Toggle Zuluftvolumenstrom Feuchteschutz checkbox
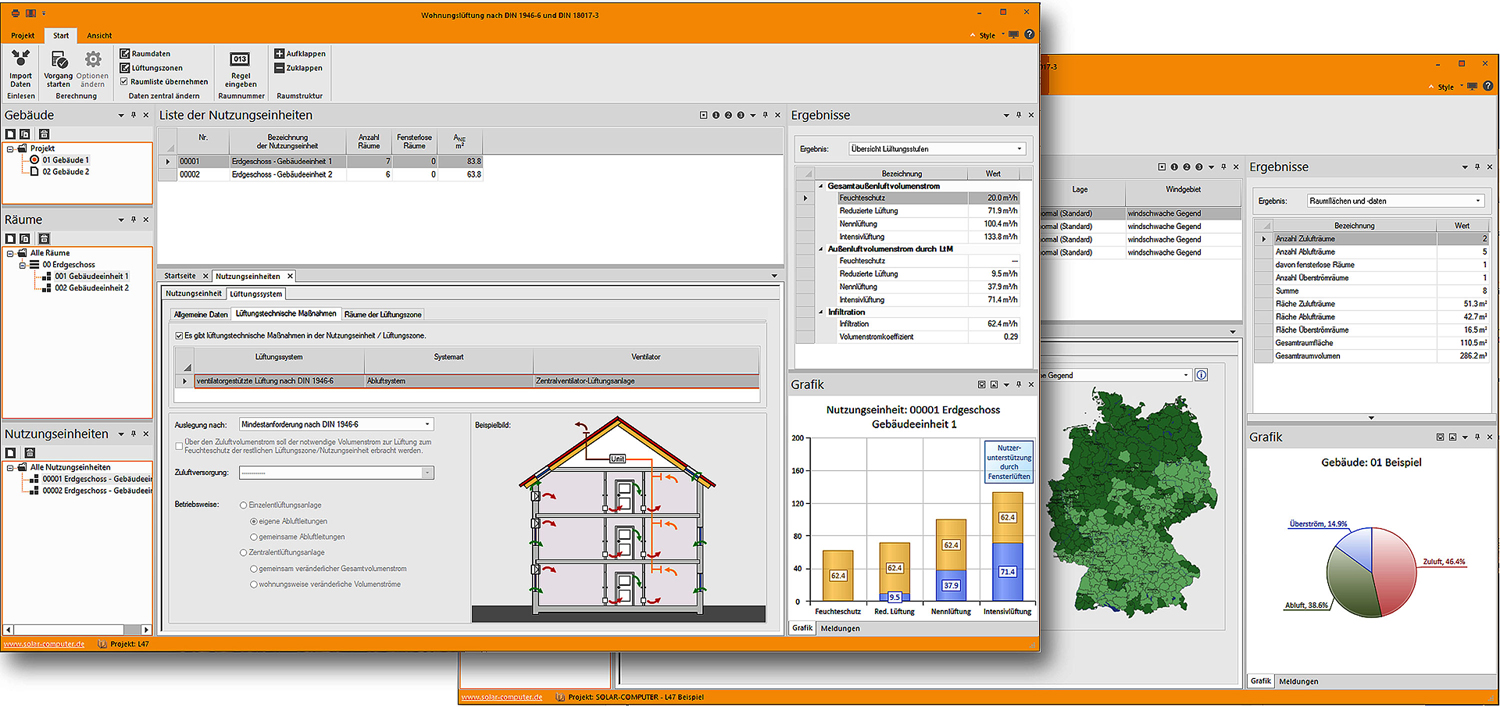The image size is (1500, 707). pyautogui.click(x=179, y=445)
